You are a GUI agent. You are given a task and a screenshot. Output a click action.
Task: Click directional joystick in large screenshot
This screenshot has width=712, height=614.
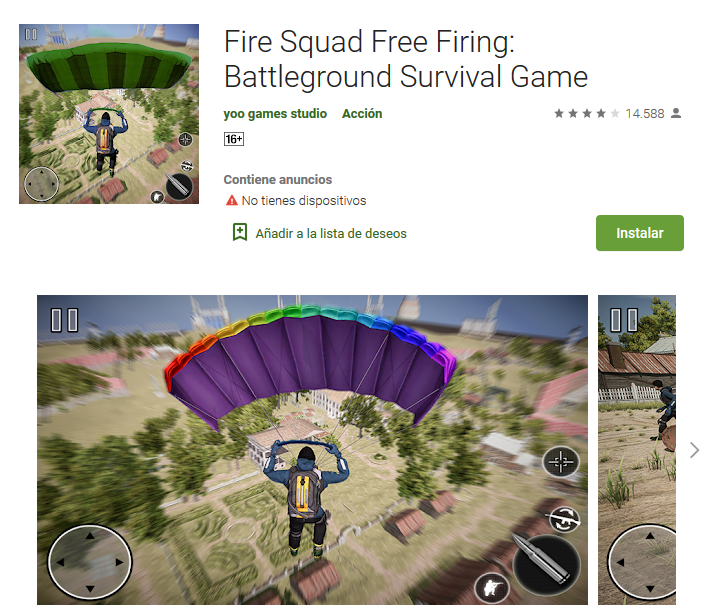[90, 562]
